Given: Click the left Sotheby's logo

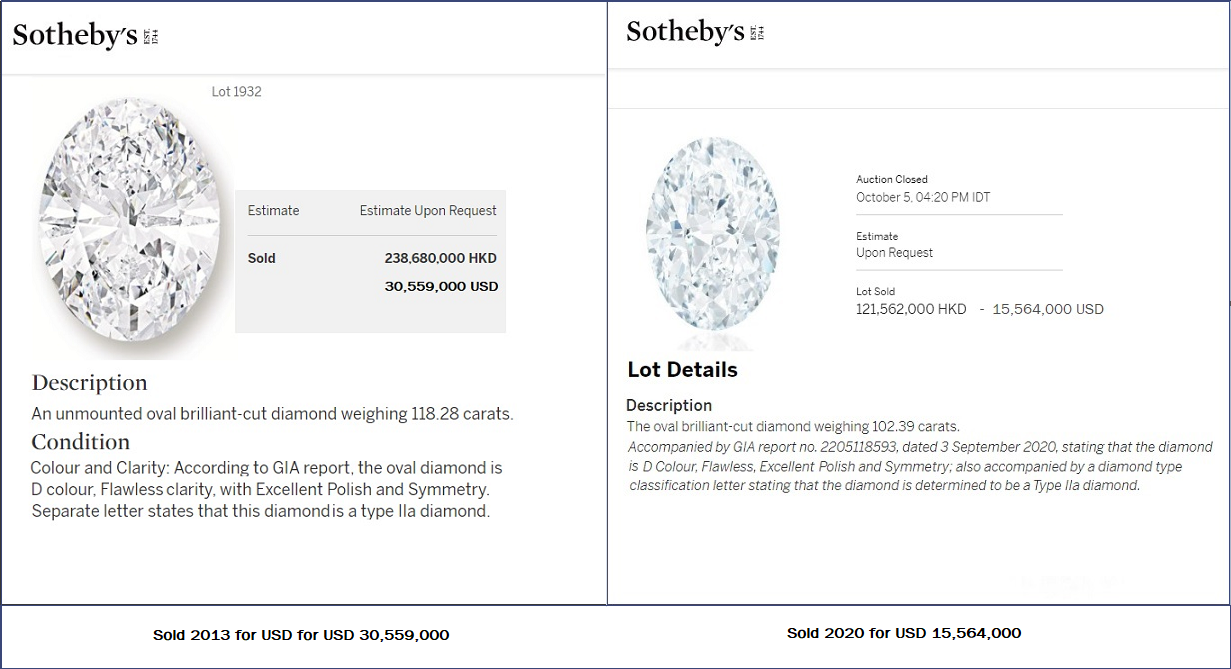Looking at the screenshot, I should pyautogui.click(x=85, y=36).
